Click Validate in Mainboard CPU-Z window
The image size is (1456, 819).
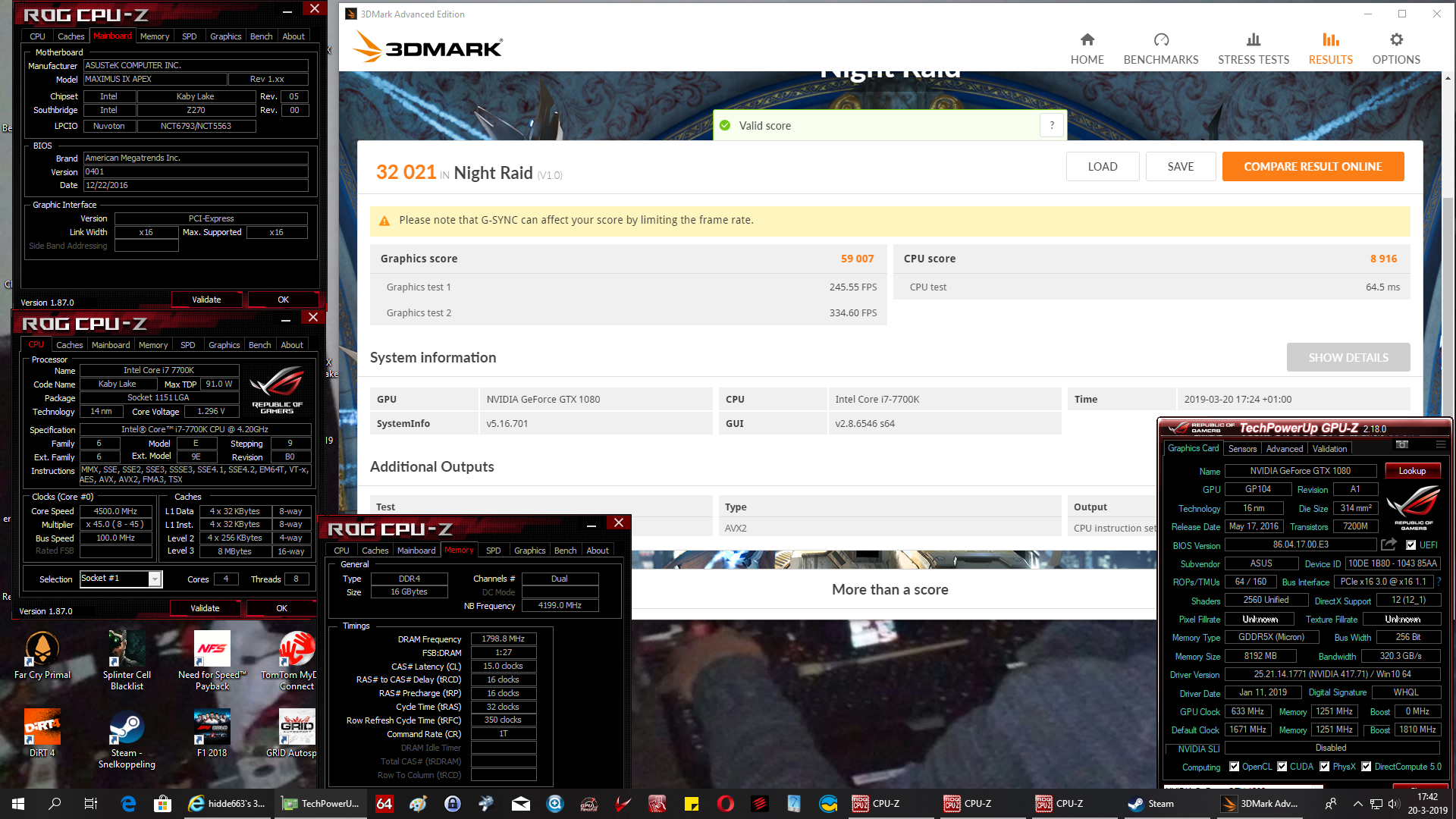pos(206,300)
